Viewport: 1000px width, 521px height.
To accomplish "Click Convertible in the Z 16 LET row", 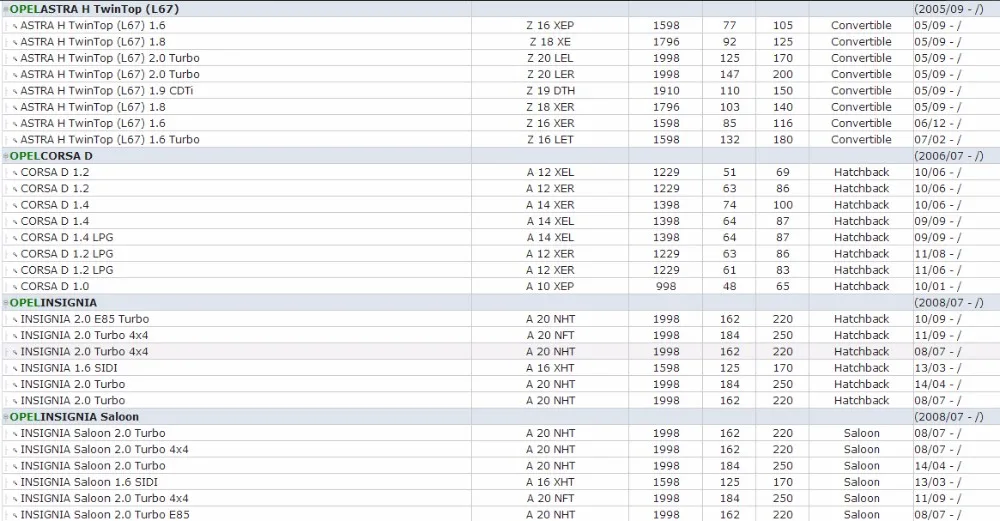I will pyautogui.click(x=861, y=140).
